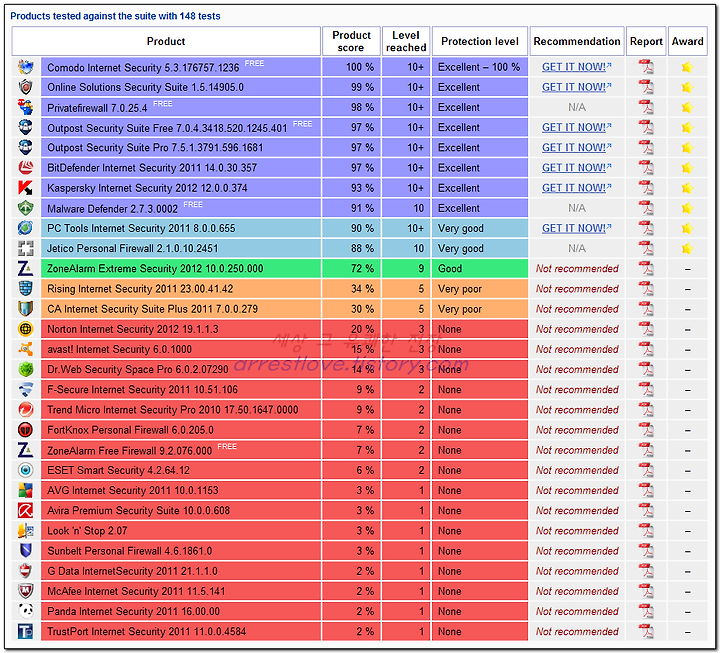Click GET IT NOW for BitDefender Internet Security
Screen dimensions: 720x653
tap(577, 168)
